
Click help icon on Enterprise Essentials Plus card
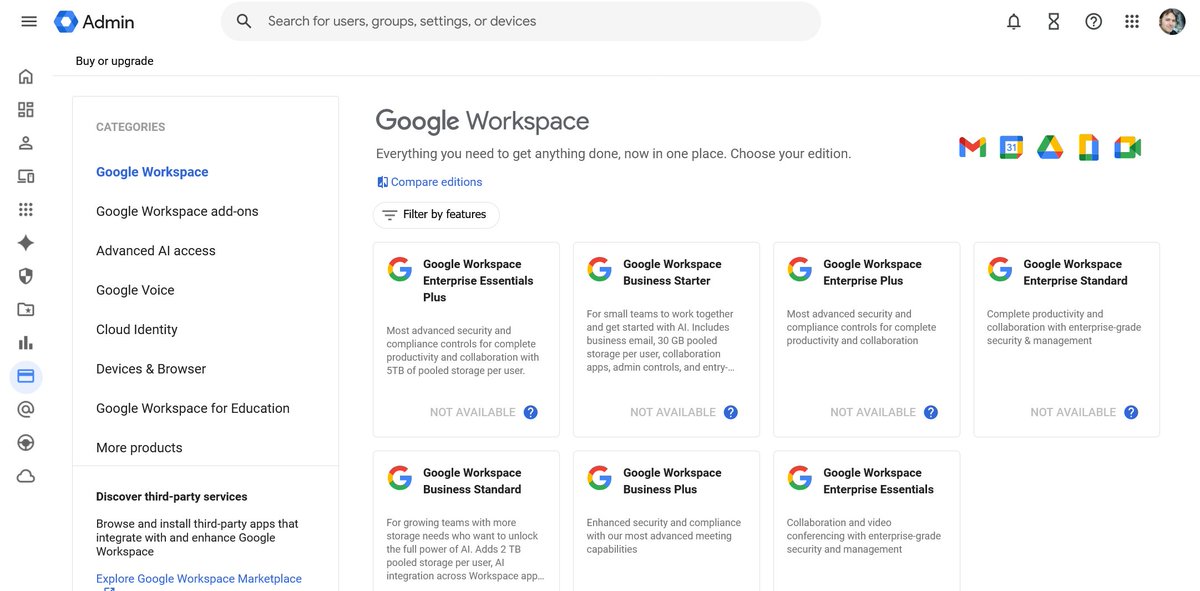point(531,412)
